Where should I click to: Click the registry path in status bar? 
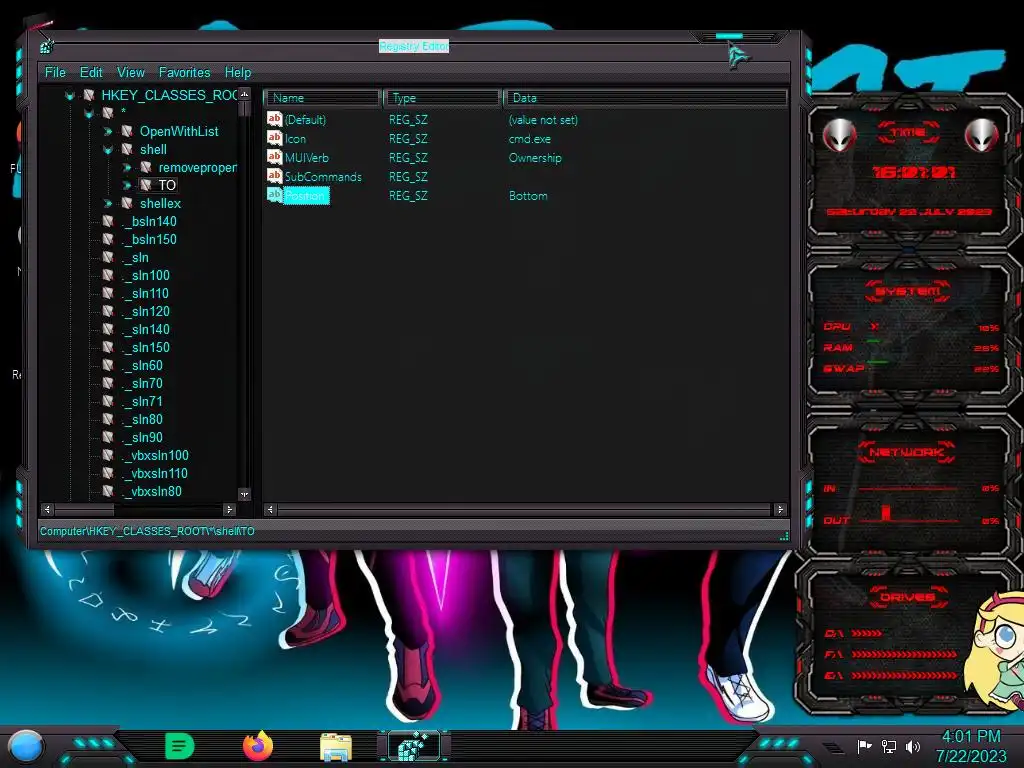[x=147, y=531]
